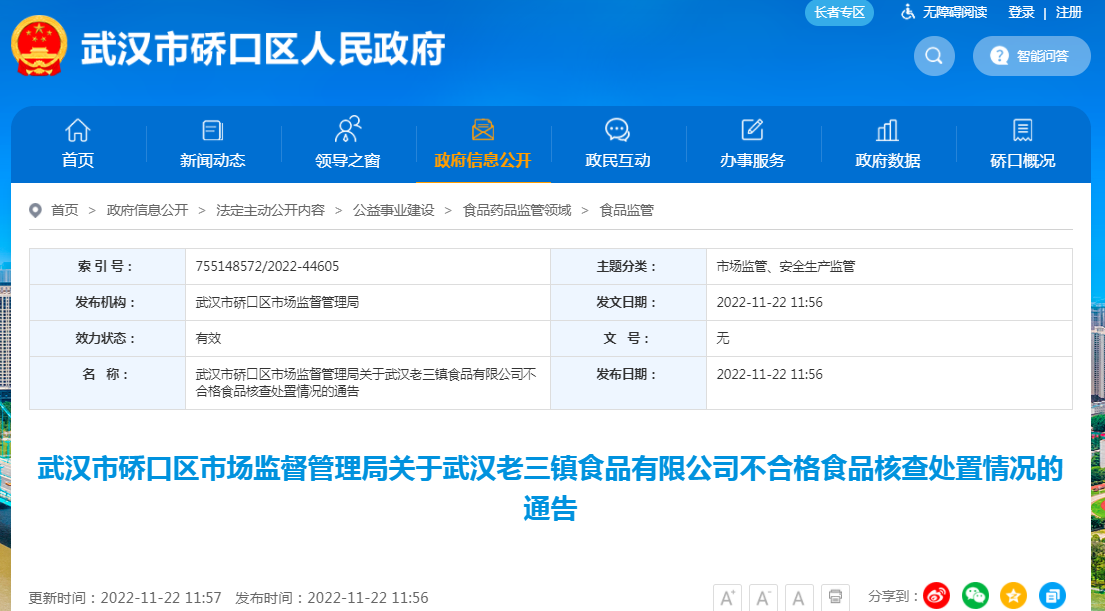The width and height of the screenshot is (1105, 611).
Task: Click 食品监管 breadcrumb link
Action: pyautogui.click(x=626, y=210)
